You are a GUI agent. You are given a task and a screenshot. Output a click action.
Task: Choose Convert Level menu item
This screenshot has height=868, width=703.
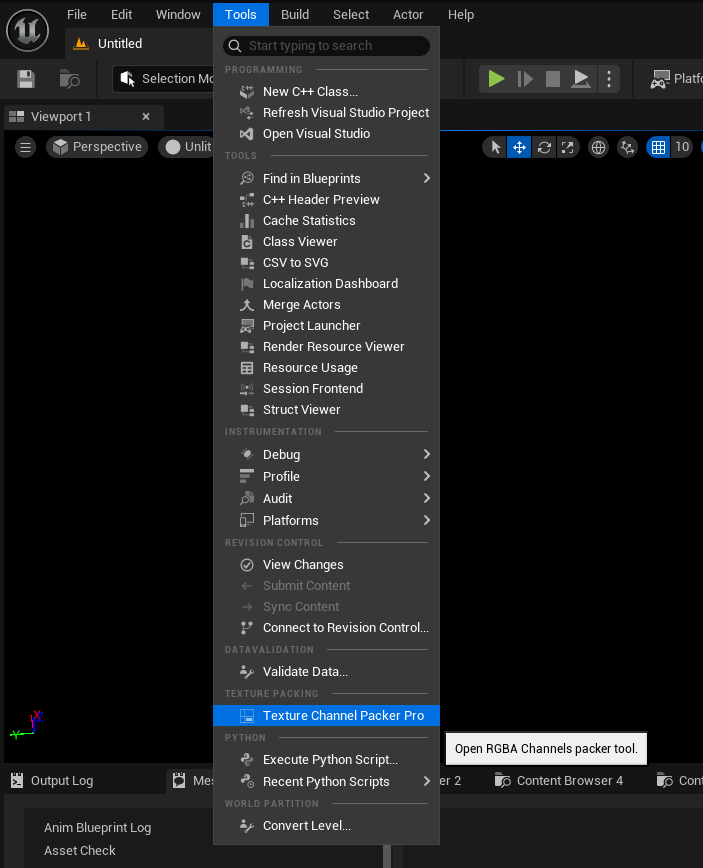click(327, 826)
